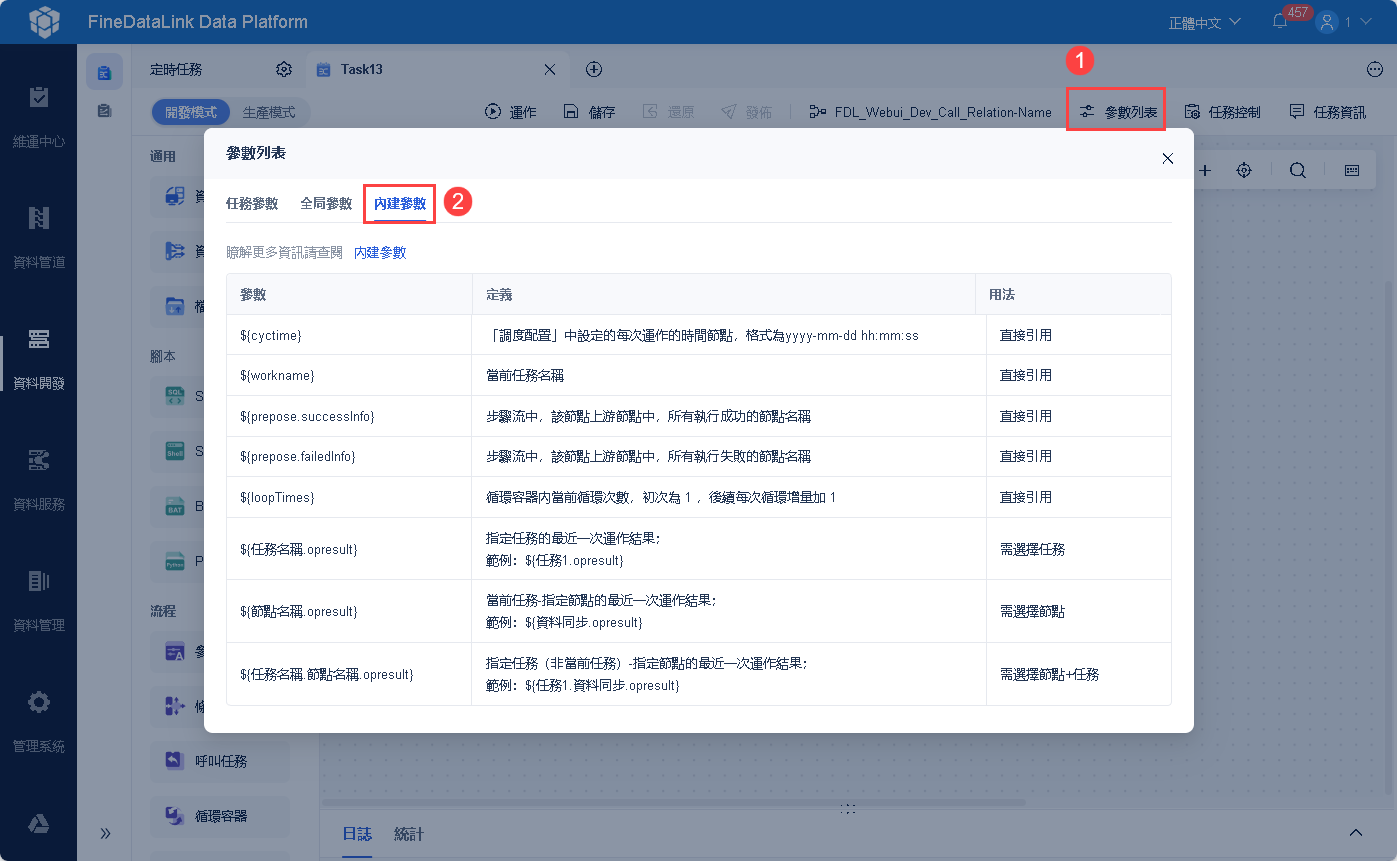1397x861 pixels.
Task: Open 資料服務 from the sidebar
Action: coord(38,479)
